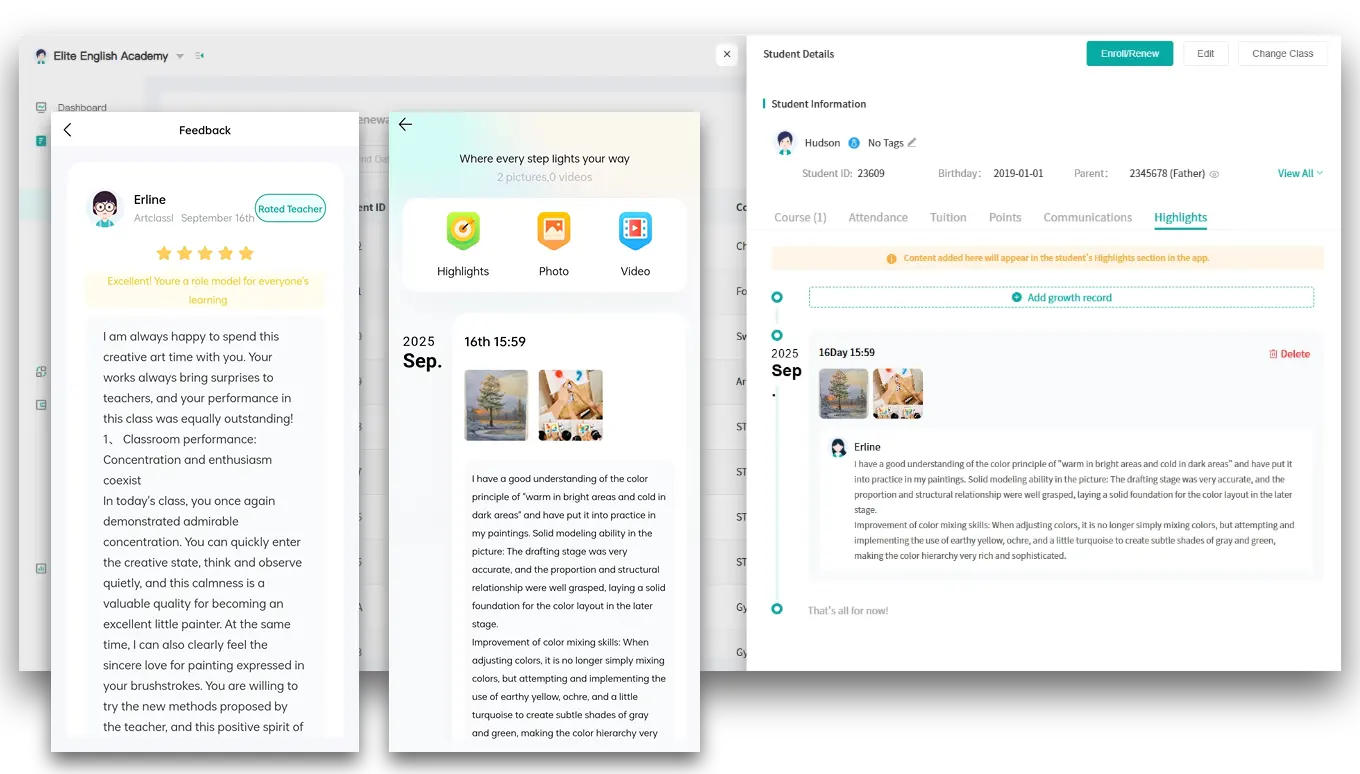
Task: Open Highlights icon in mobile app
Action: tap(463, 232)
